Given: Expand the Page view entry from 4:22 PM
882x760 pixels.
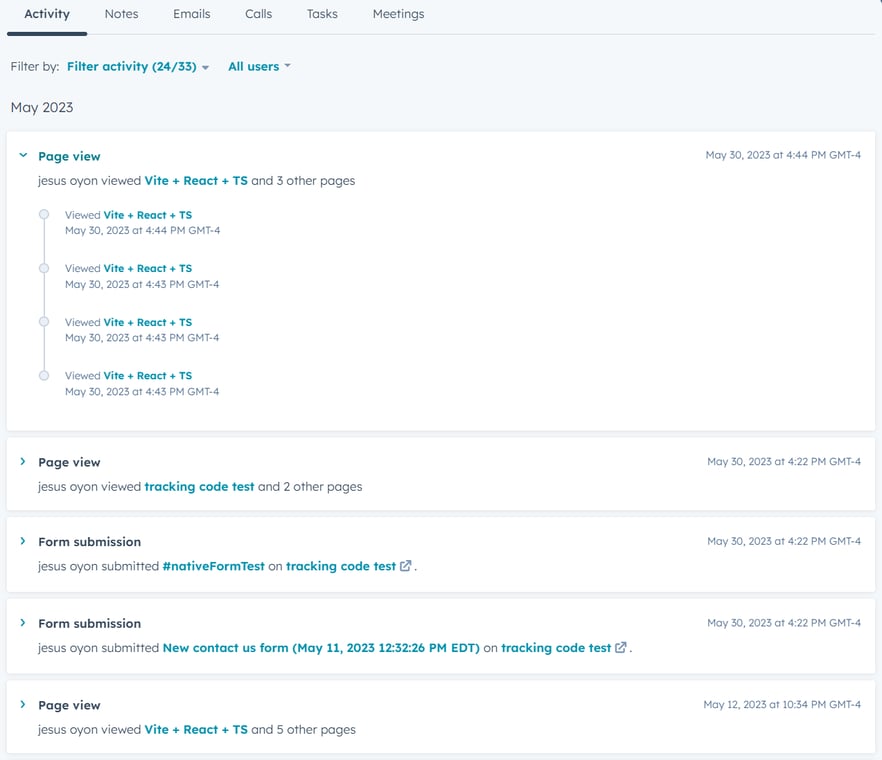Looking at the screenshot, I should [x=23, y=462].
